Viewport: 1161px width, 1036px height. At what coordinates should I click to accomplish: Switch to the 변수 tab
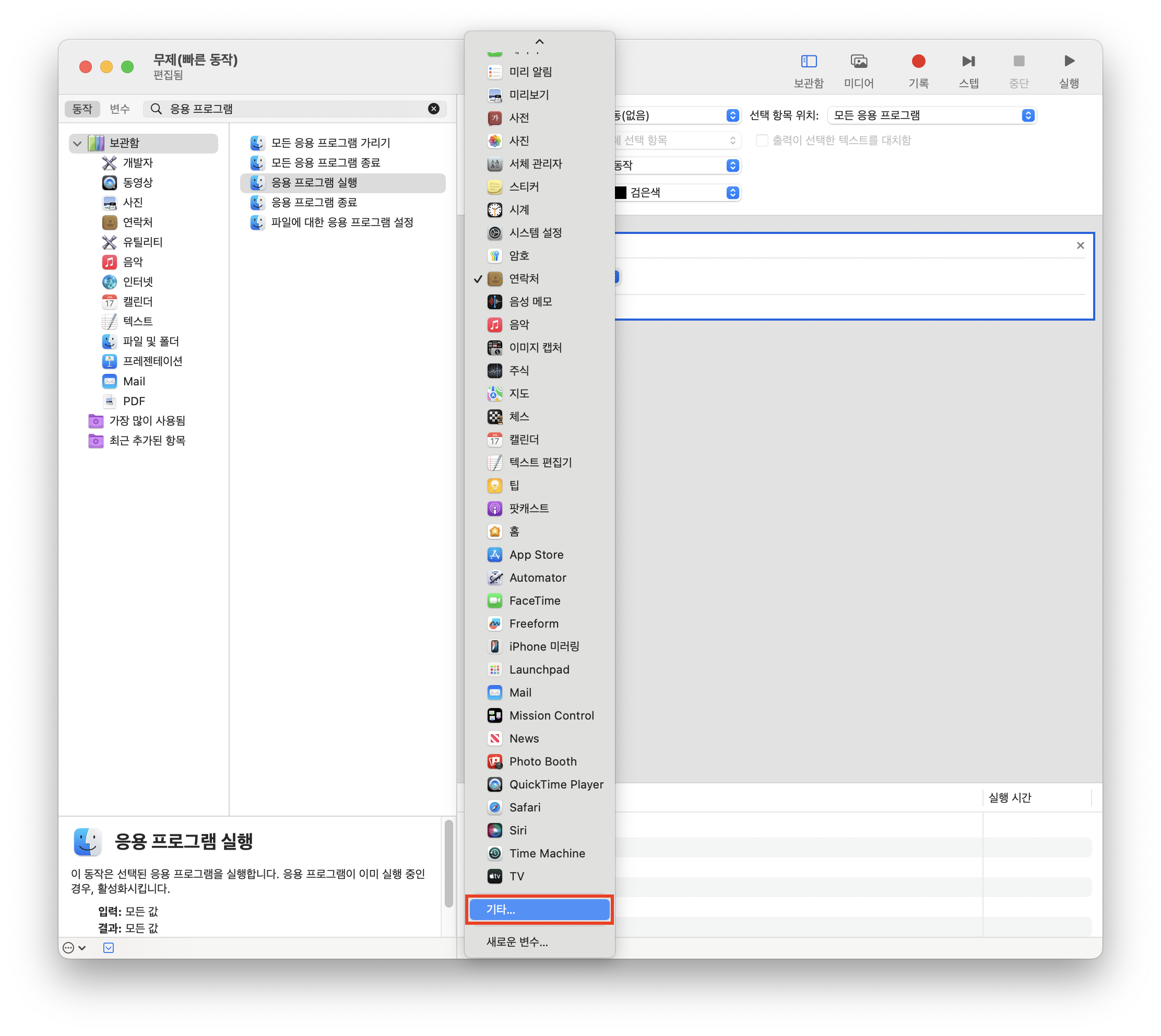tap(120, 109)
